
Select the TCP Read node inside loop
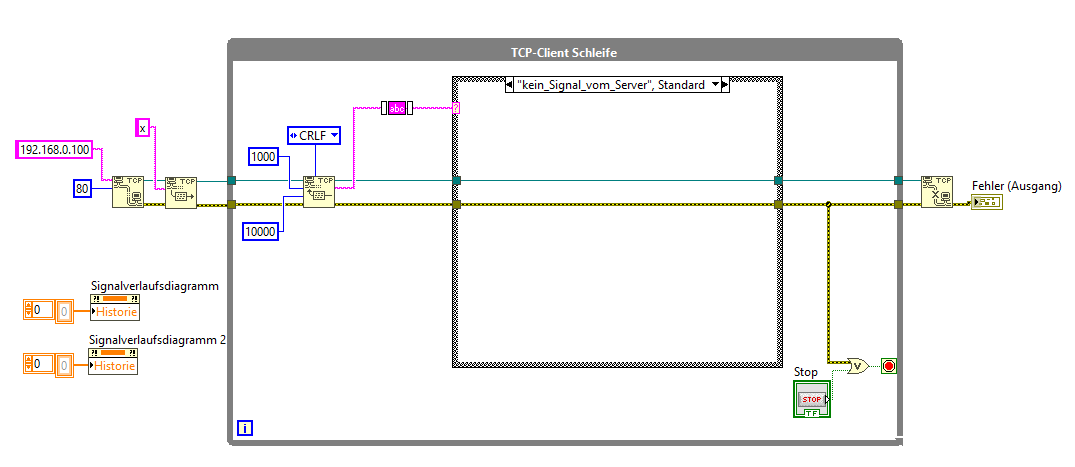[x=319, y=192]
